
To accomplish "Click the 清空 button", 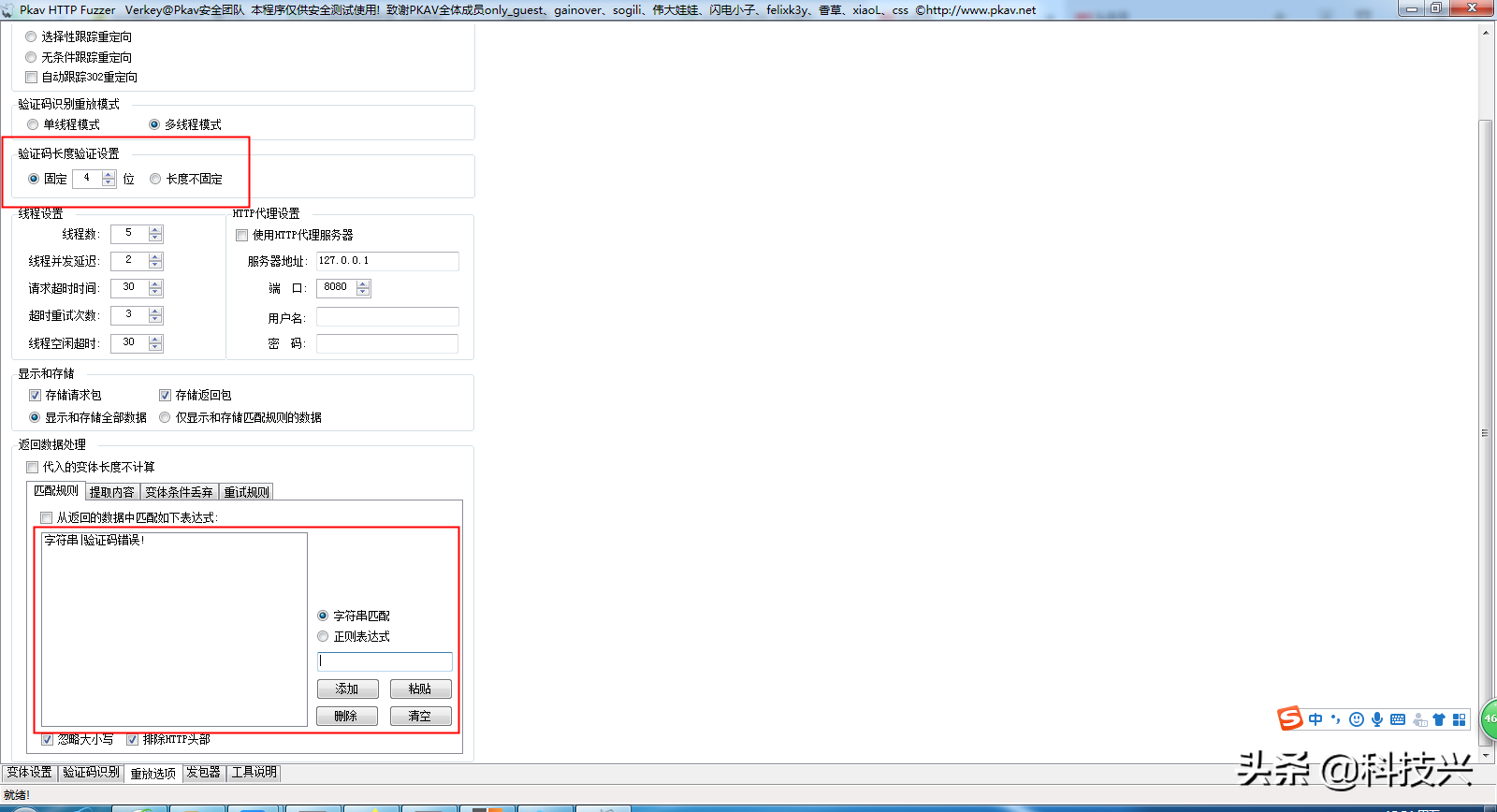I will (420, 716).
